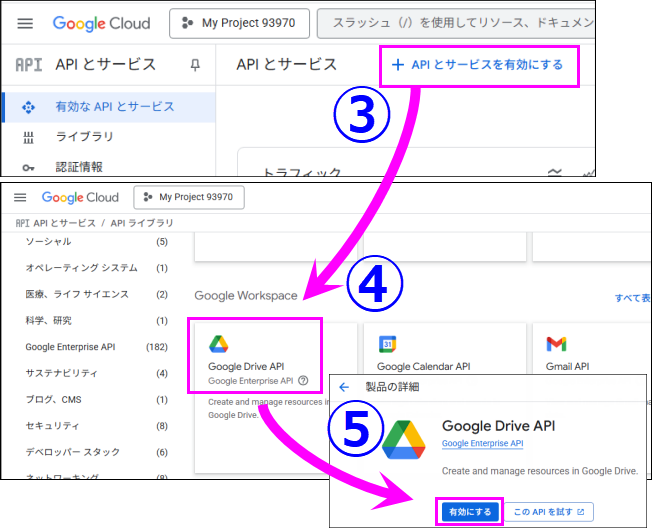Go back from 製品の詳細 page
The width and height of the screenshot is (652, 528).
point(344,387)
